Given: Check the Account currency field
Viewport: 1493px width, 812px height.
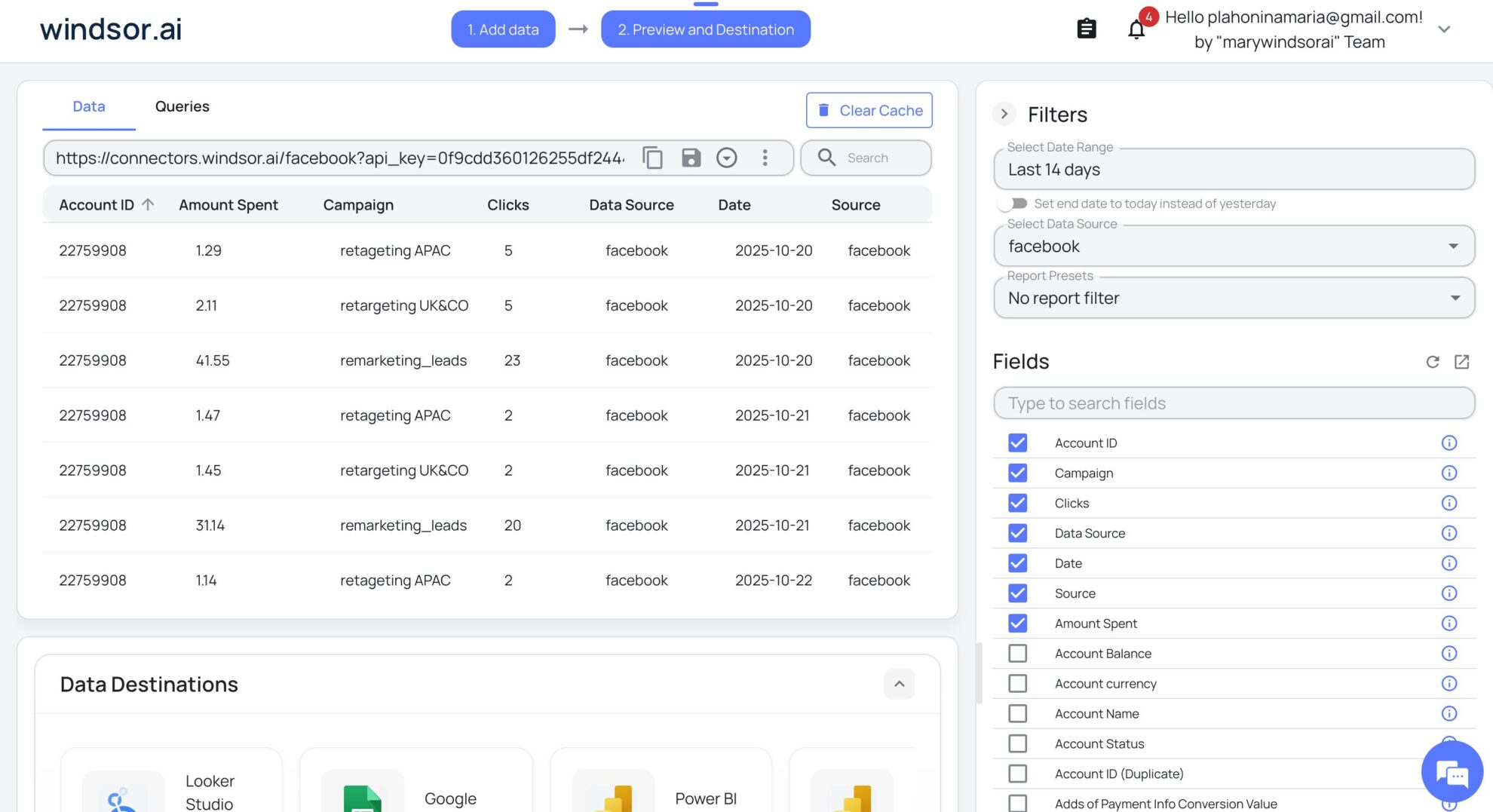Looking at the screenshot, I should (x=1017, y=683).
